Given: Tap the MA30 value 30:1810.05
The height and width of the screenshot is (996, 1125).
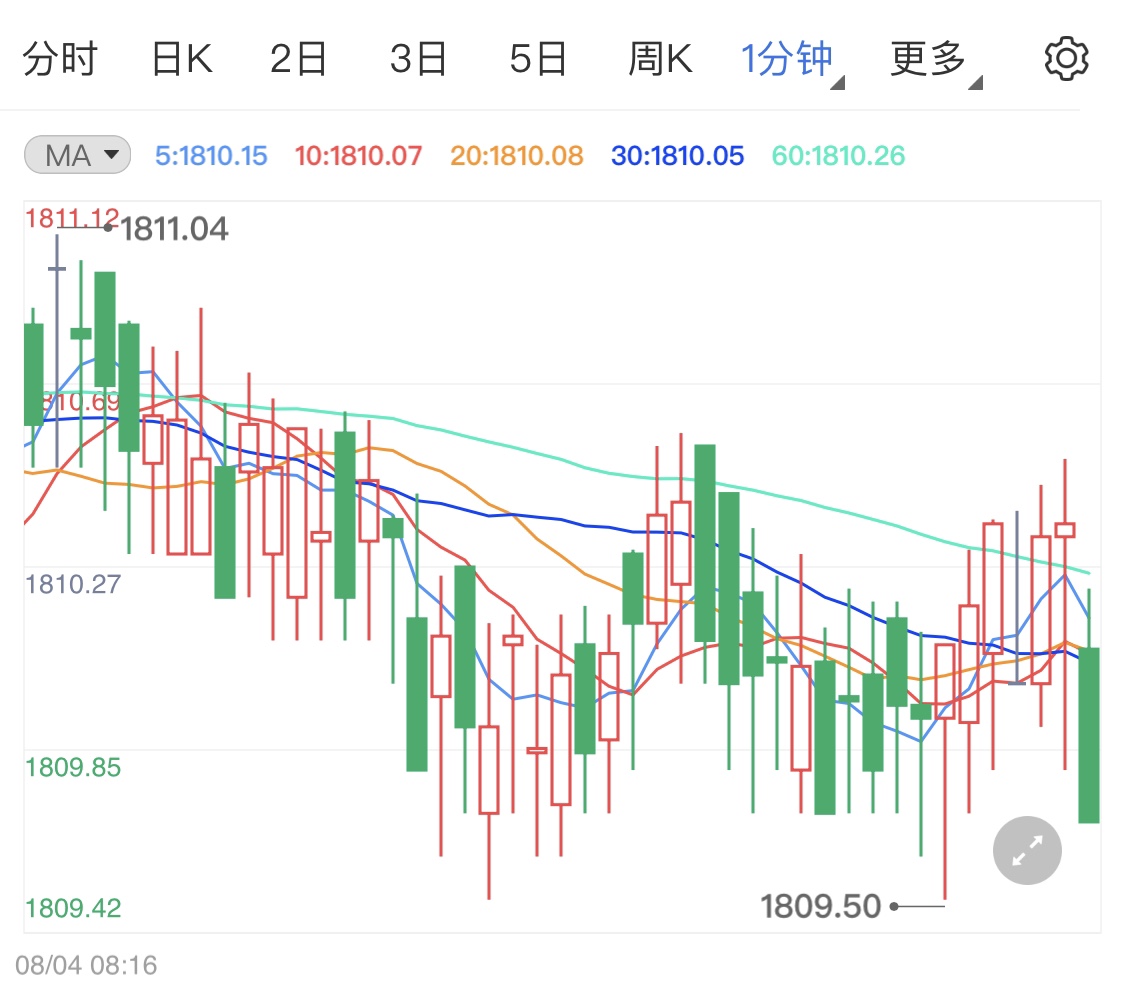Looking at the screenshot, I should [x=677, y=156].
